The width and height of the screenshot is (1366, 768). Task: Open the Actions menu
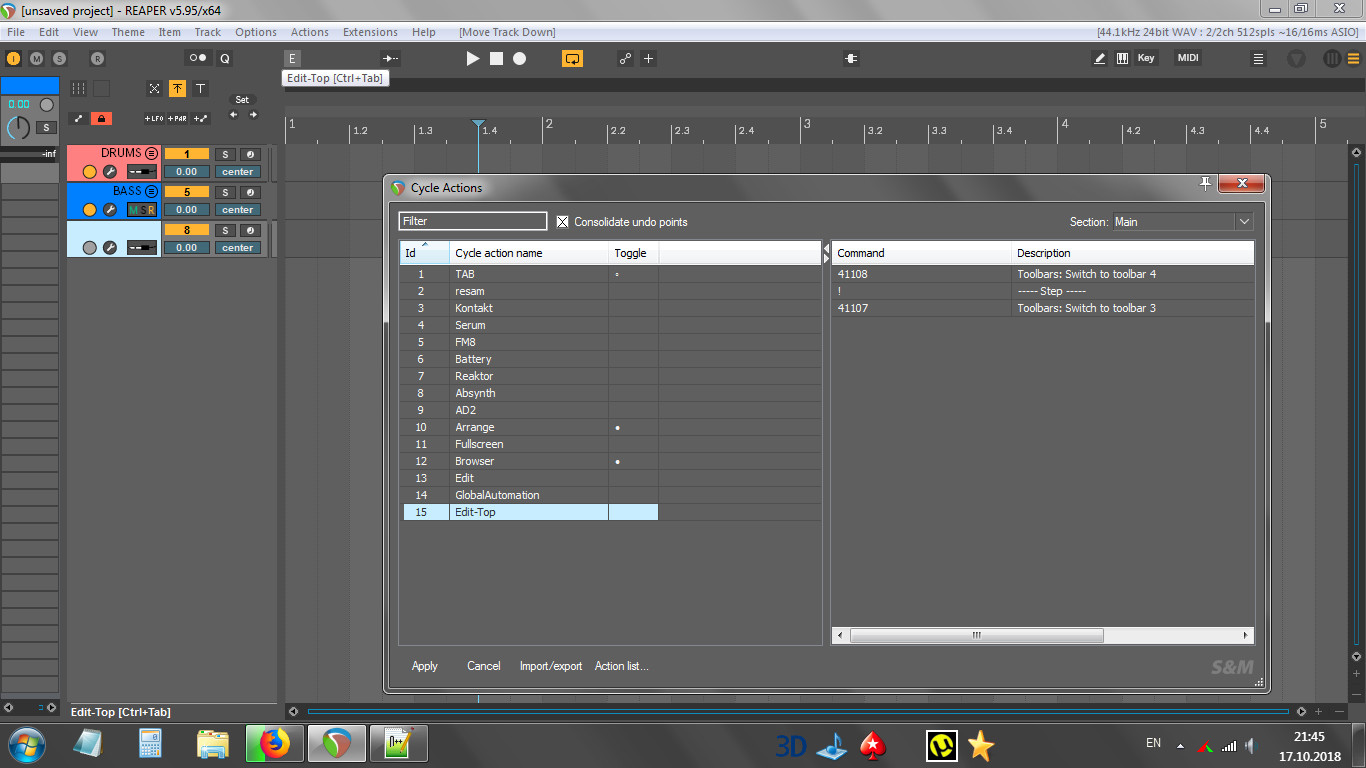(x=310, y=32)
